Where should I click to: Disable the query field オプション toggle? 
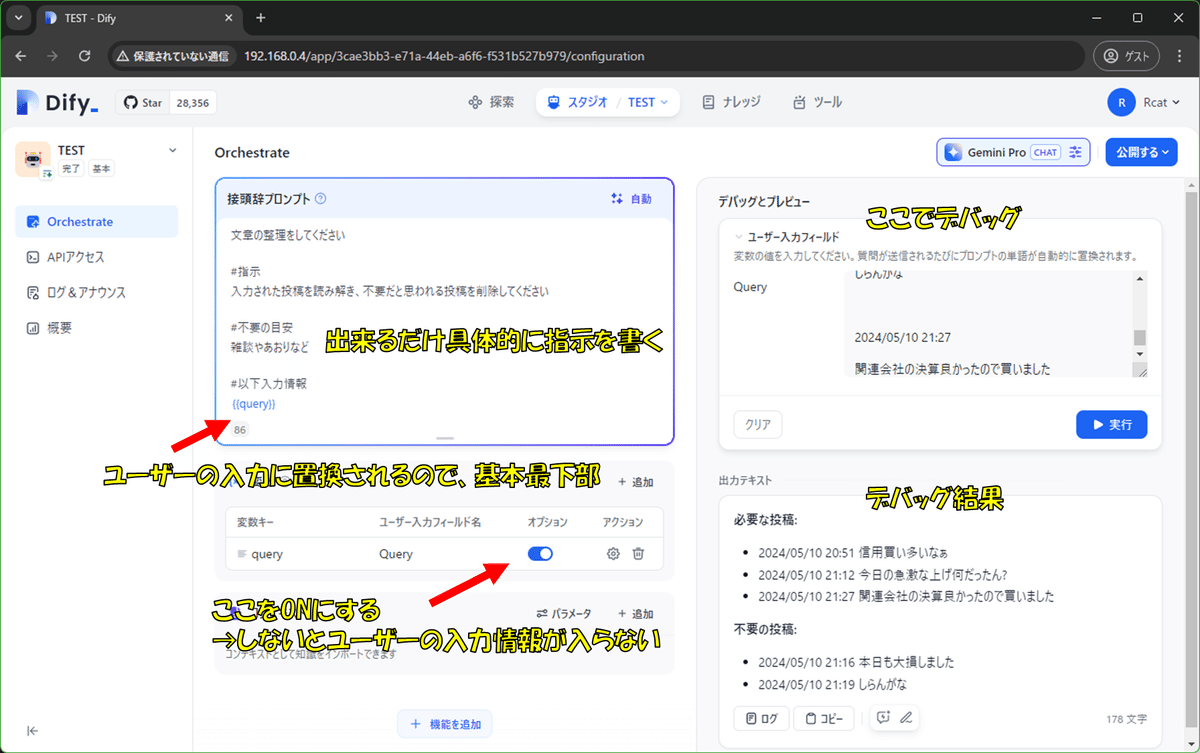coord(540,553)
